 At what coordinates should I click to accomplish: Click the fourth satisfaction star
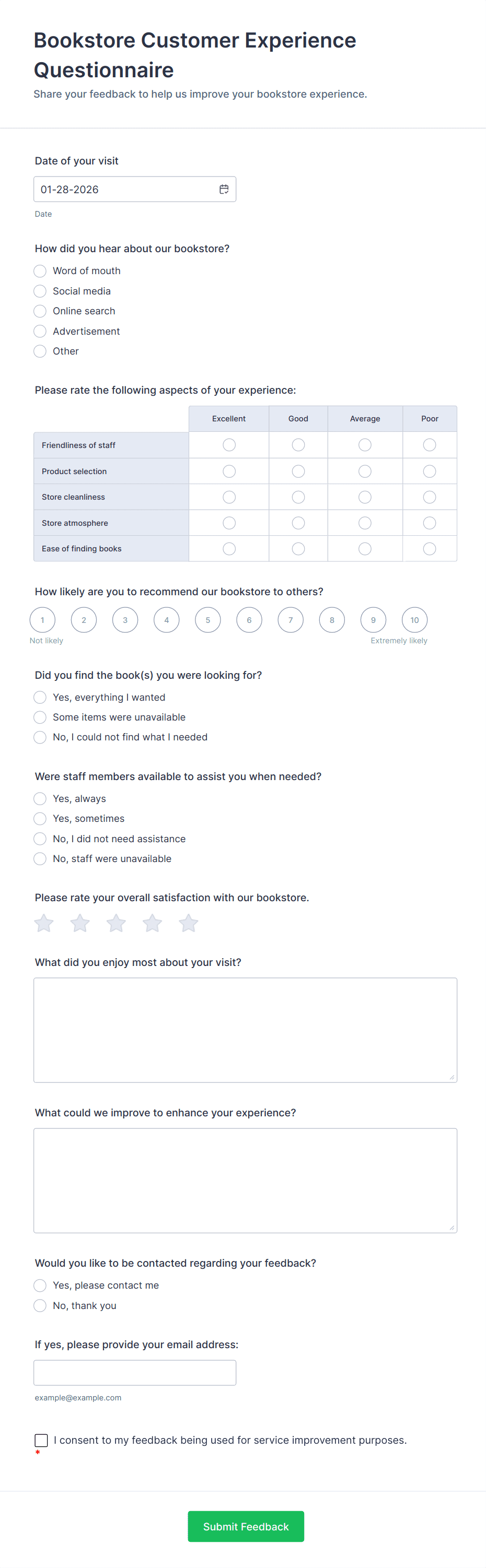pyautogui.click(x=152, y=923)
